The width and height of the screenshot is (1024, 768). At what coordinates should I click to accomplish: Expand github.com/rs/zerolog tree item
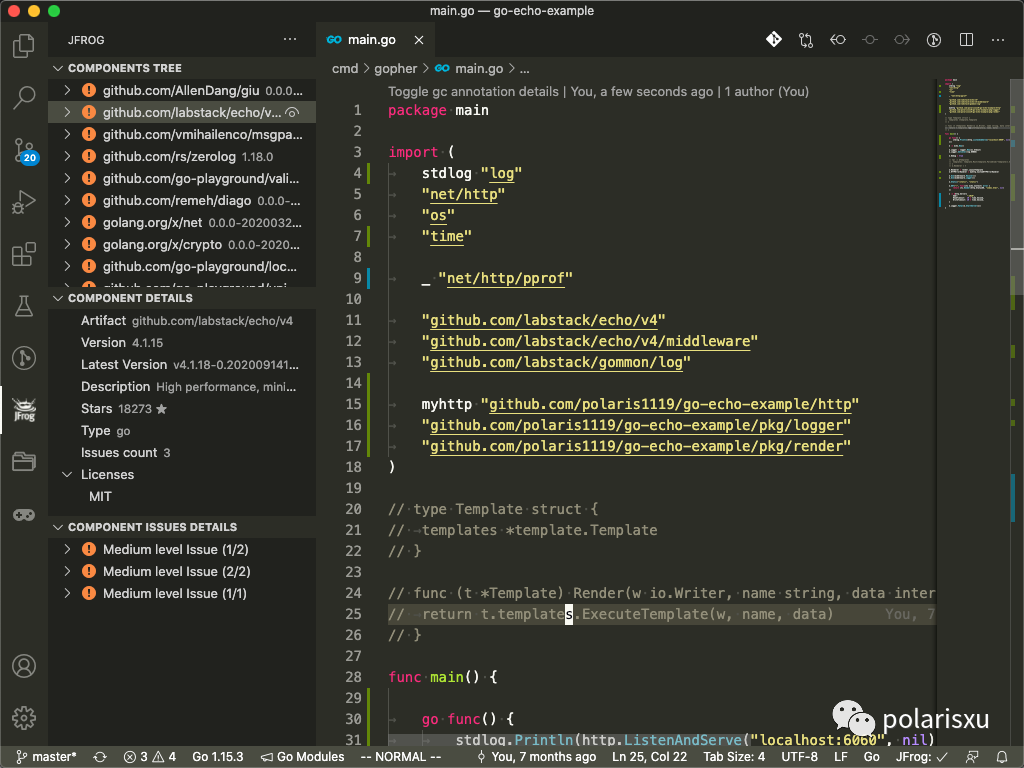[67, 156]
